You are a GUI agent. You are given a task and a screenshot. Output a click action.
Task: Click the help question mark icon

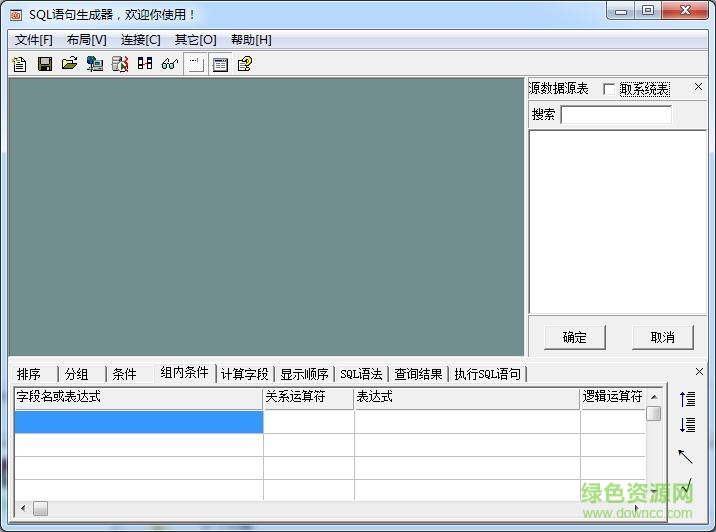tap(245, 64)
